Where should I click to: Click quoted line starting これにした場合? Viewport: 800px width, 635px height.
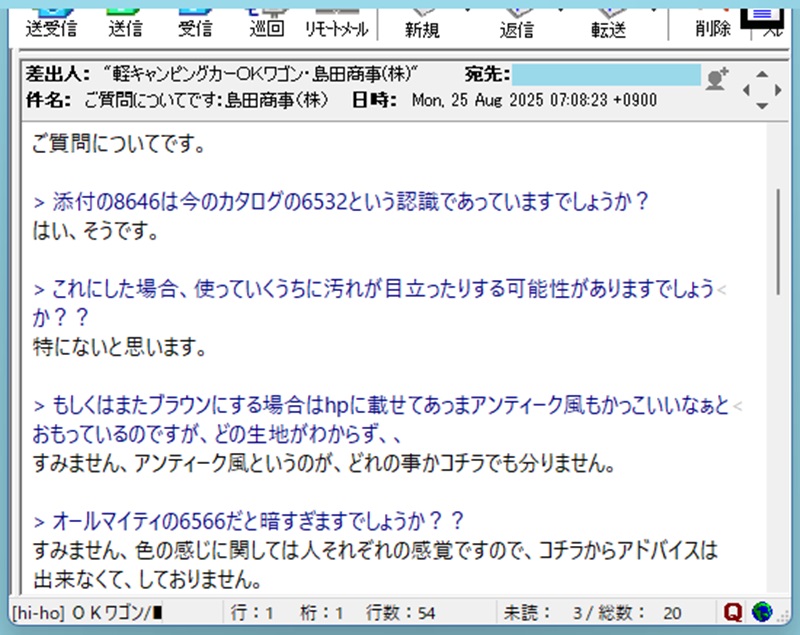373,289
